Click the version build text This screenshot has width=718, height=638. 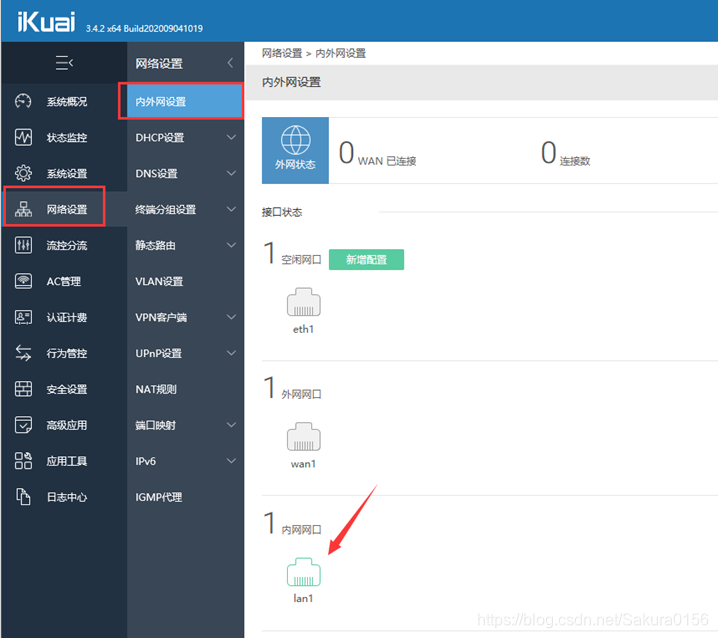(144, 28)
